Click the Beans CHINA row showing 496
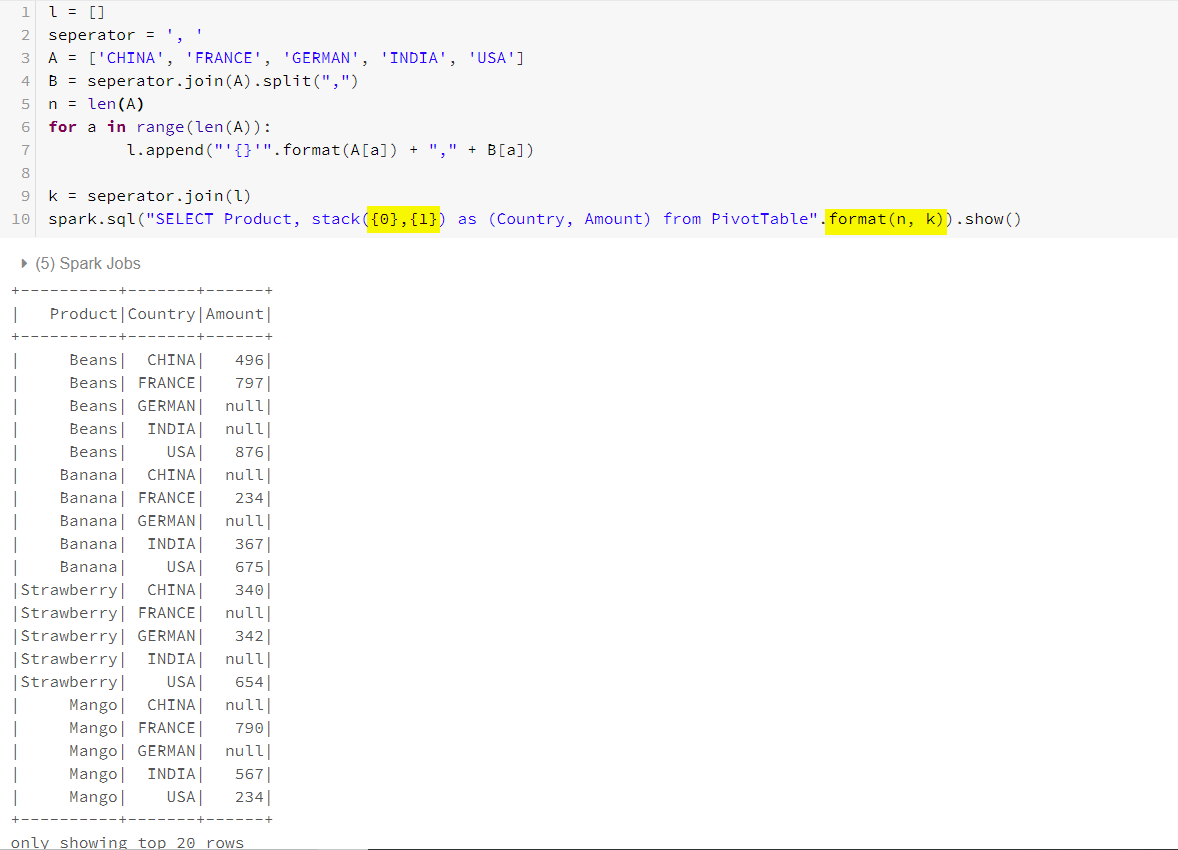The image size is (1178, 850). click(140, 359)
